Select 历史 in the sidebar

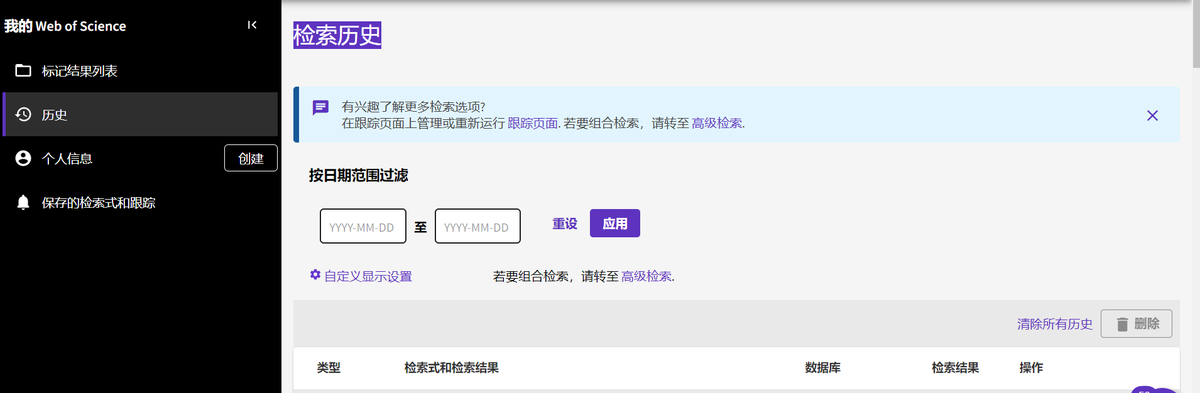[x=140, y=114]
